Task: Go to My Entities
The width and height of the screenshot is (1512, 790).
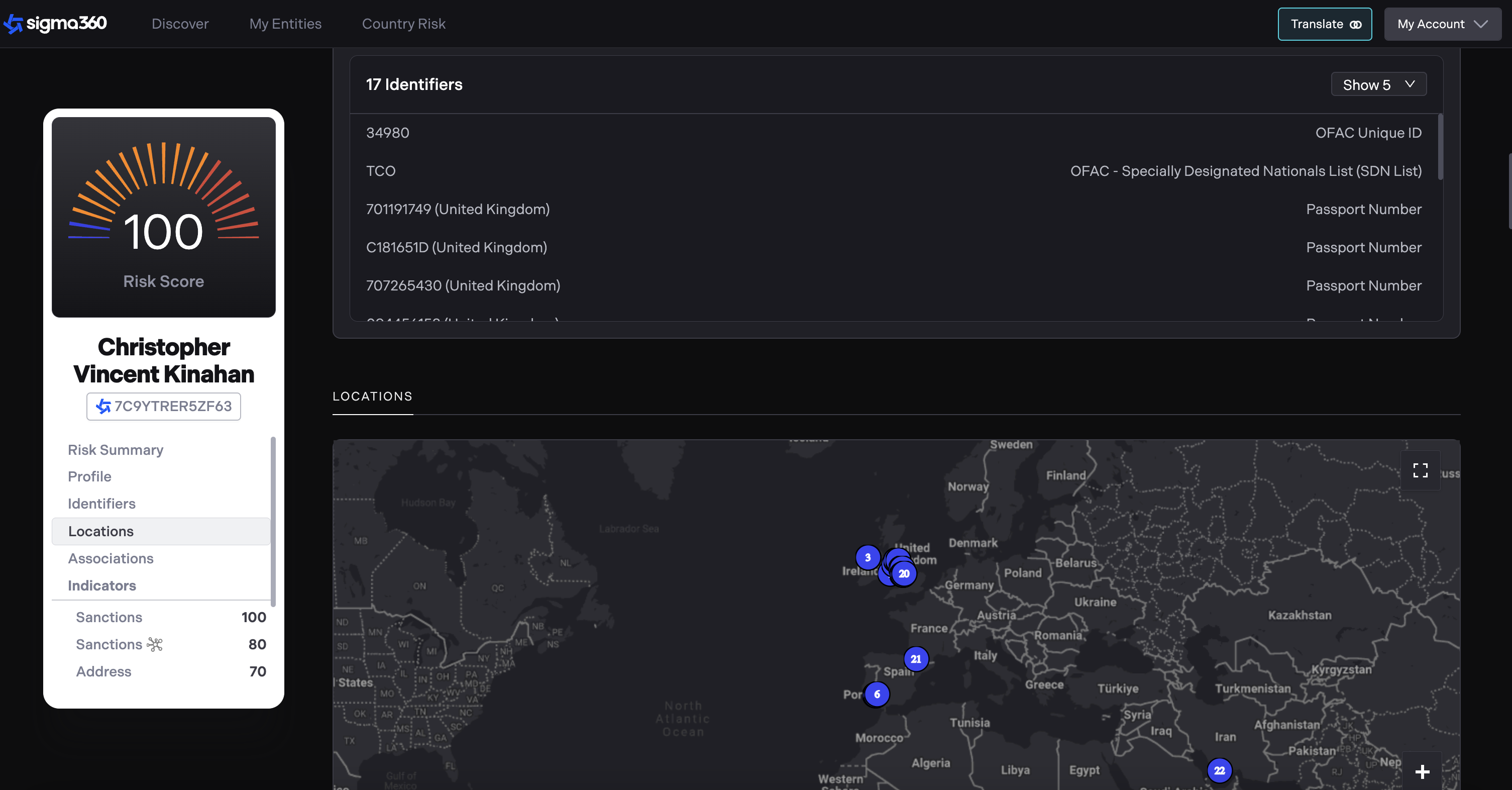Action: point(285,24)
